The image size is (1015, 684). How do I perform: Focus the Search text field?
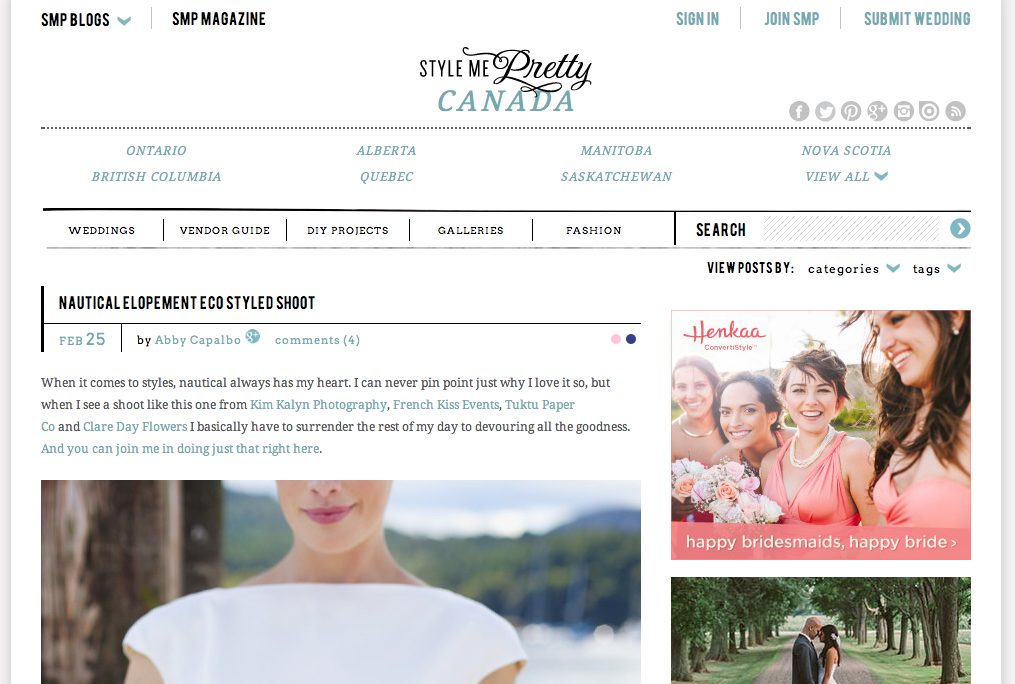[x=851, y=229]
